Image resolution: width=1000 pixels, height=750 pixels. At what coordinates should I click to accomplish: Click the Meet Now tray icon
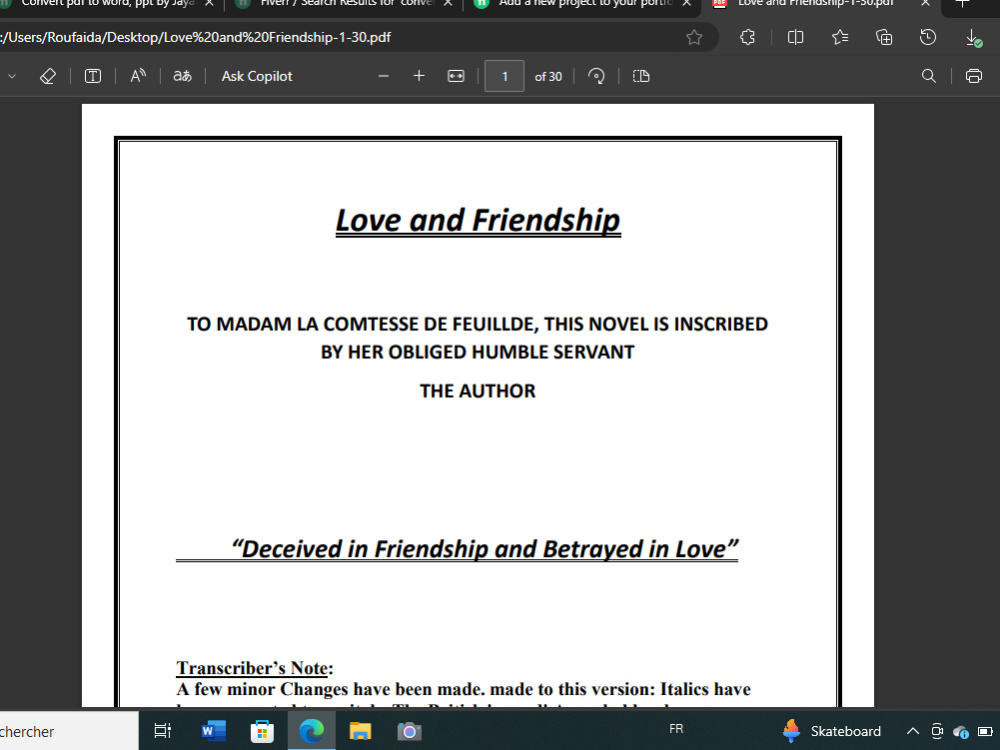pyautogui.click(x=937, y=732)
